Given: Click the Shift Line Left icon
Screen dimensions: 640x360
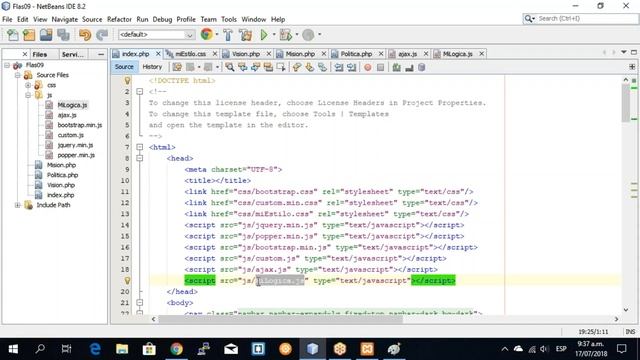Looking at the screenshot, I should 339,67.
